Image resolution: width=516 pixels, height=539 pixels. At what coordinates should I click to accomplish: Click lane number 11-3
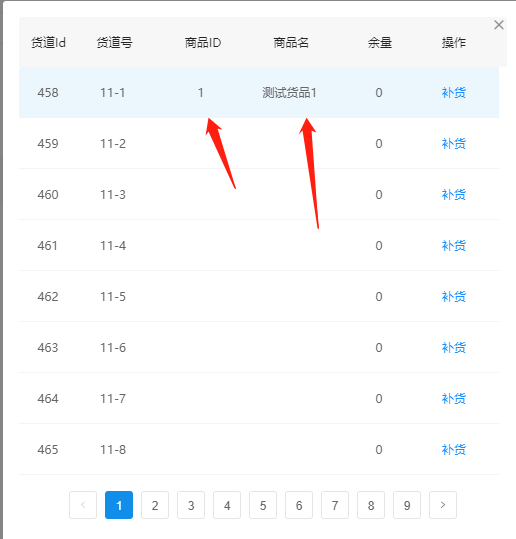tap(113, 195)
